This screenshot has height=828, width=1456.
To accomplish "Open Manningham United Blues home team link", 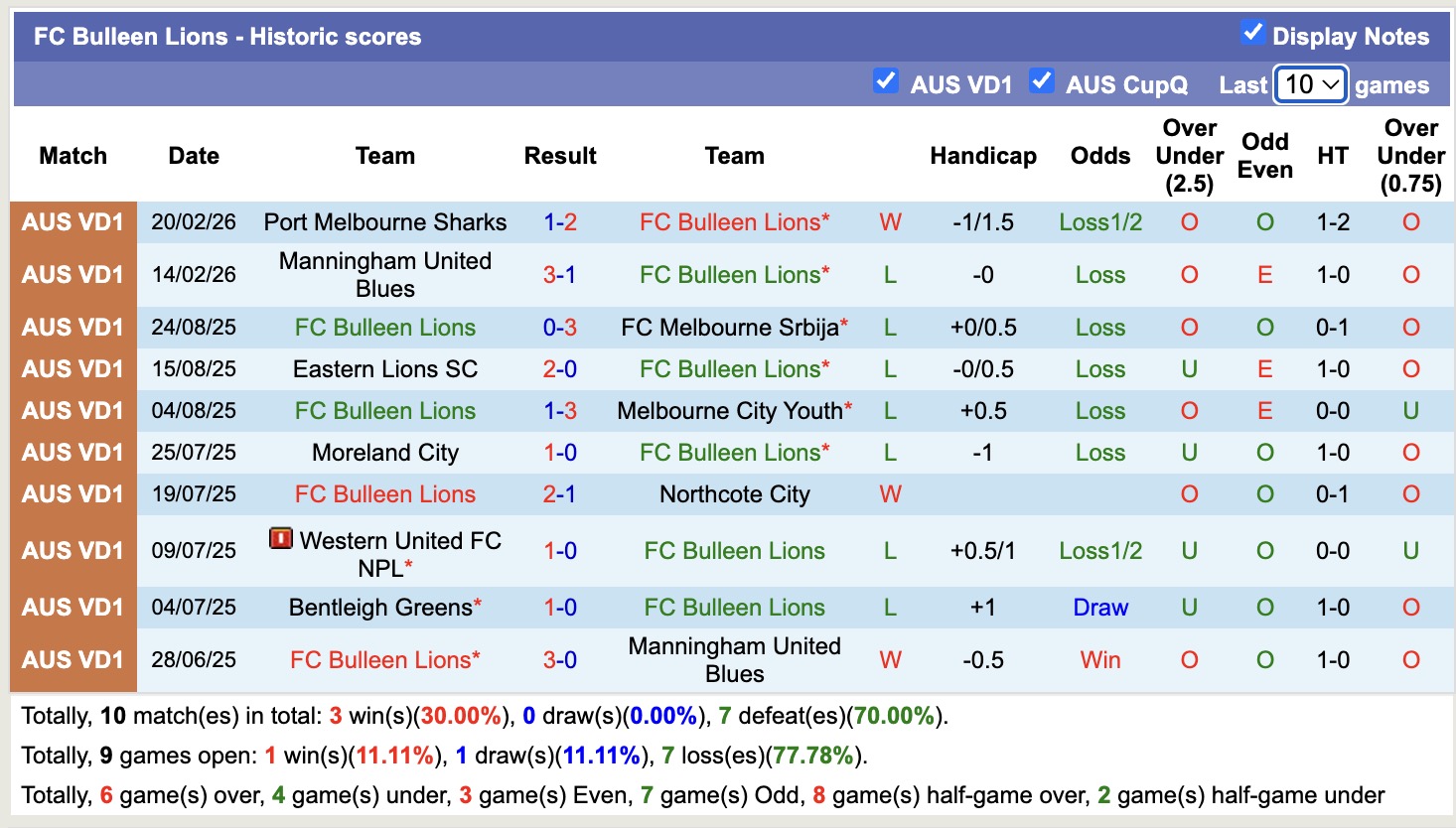I will click(x=385, y=275).
